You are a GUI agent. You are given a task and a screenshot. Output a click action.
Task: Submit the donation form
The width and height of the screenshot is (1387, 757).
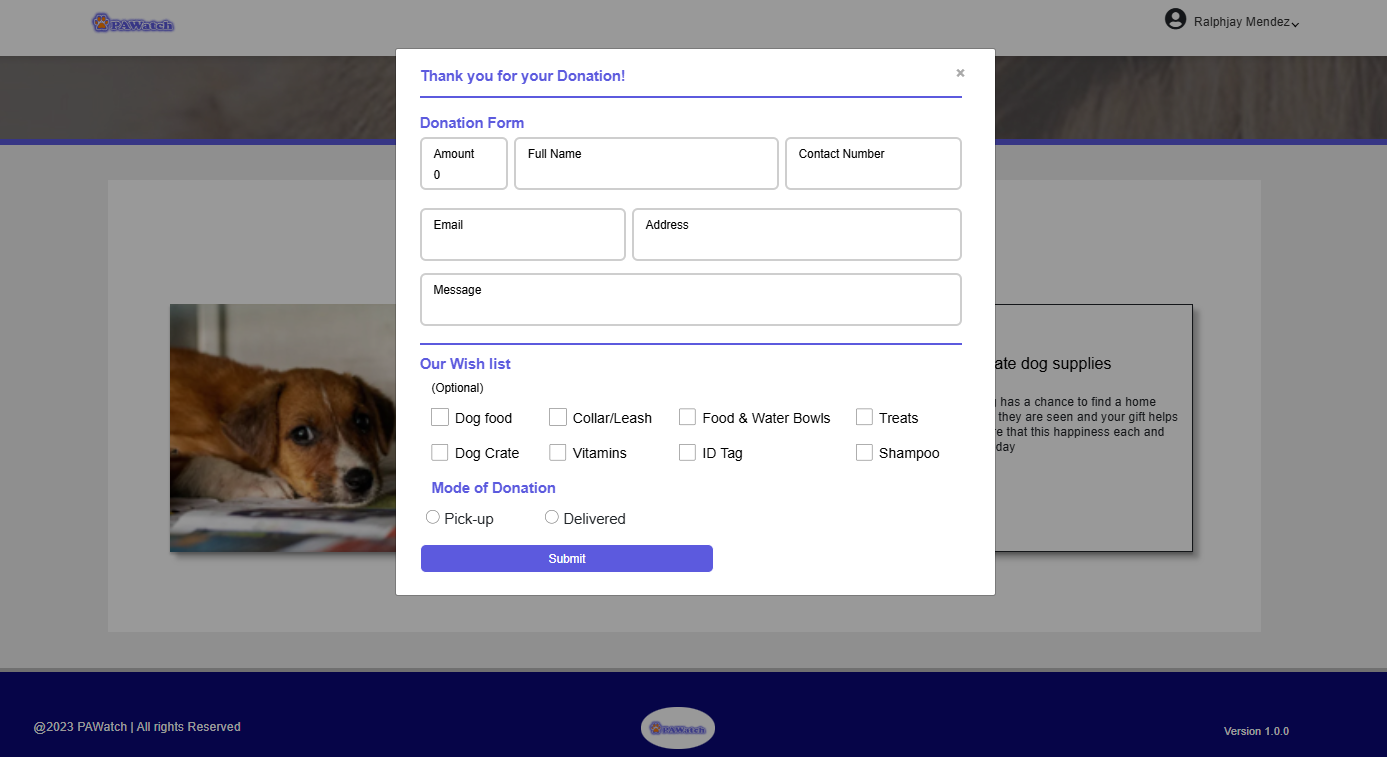point(566,559)
